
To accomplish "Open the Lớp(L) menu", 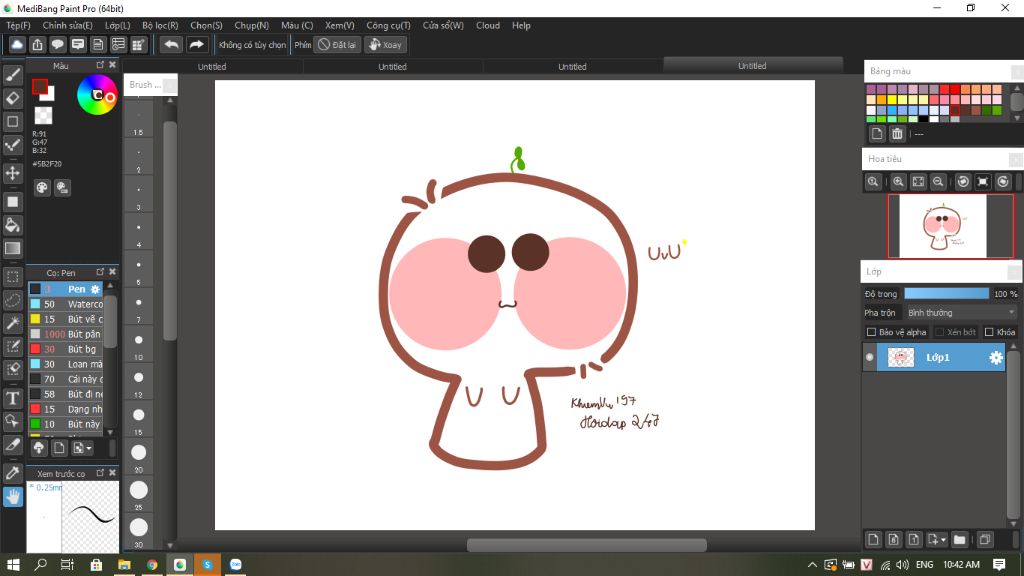I will coord(118,25).
